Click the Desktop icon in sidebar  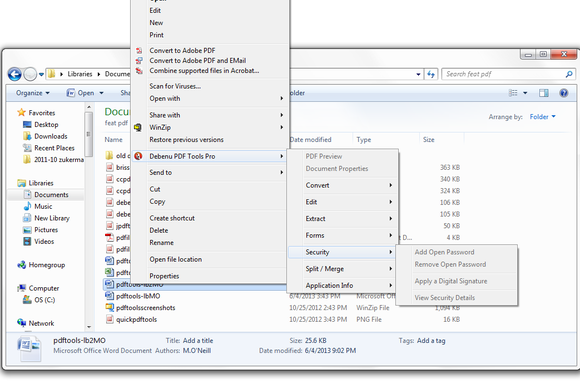(27, 124)
